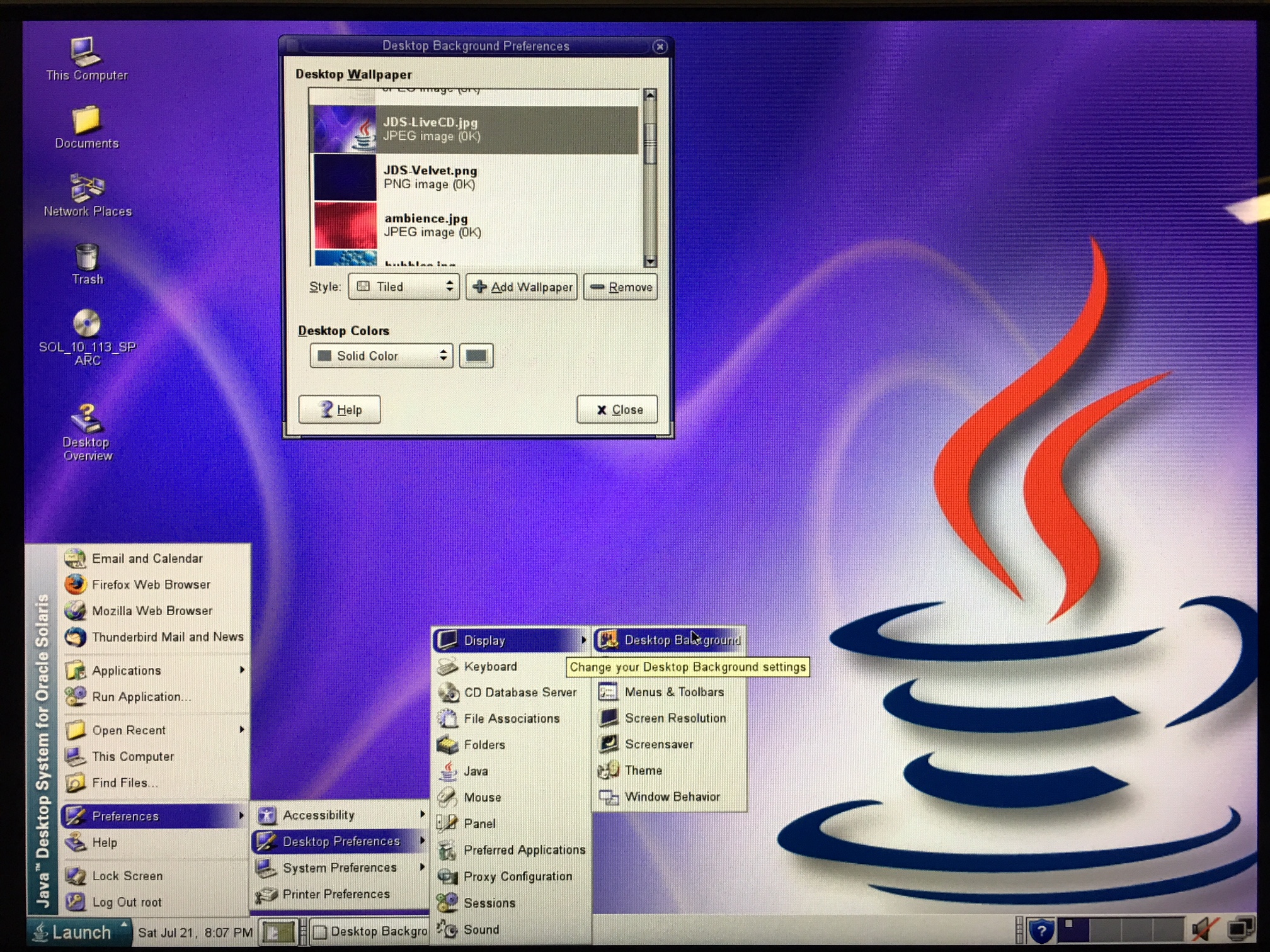
Task: Open the SOL_10_113_SPARC disc icon
Action: 87,337
